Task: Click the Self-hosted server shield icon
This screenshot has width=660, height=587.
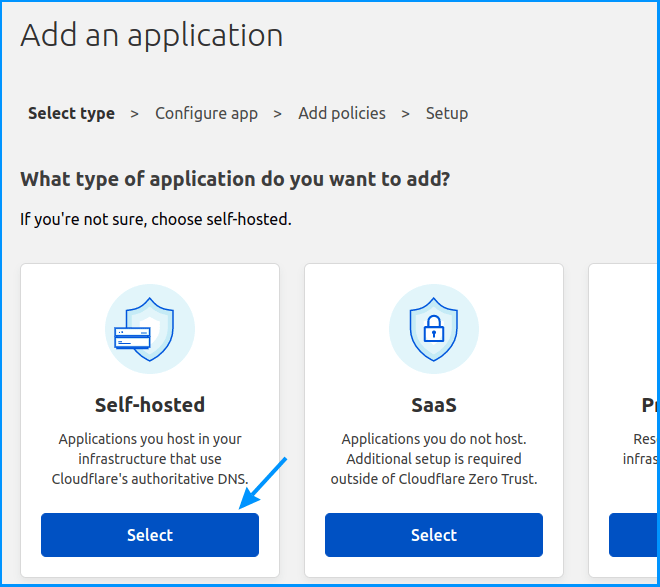Action: [x=150, y=329]
